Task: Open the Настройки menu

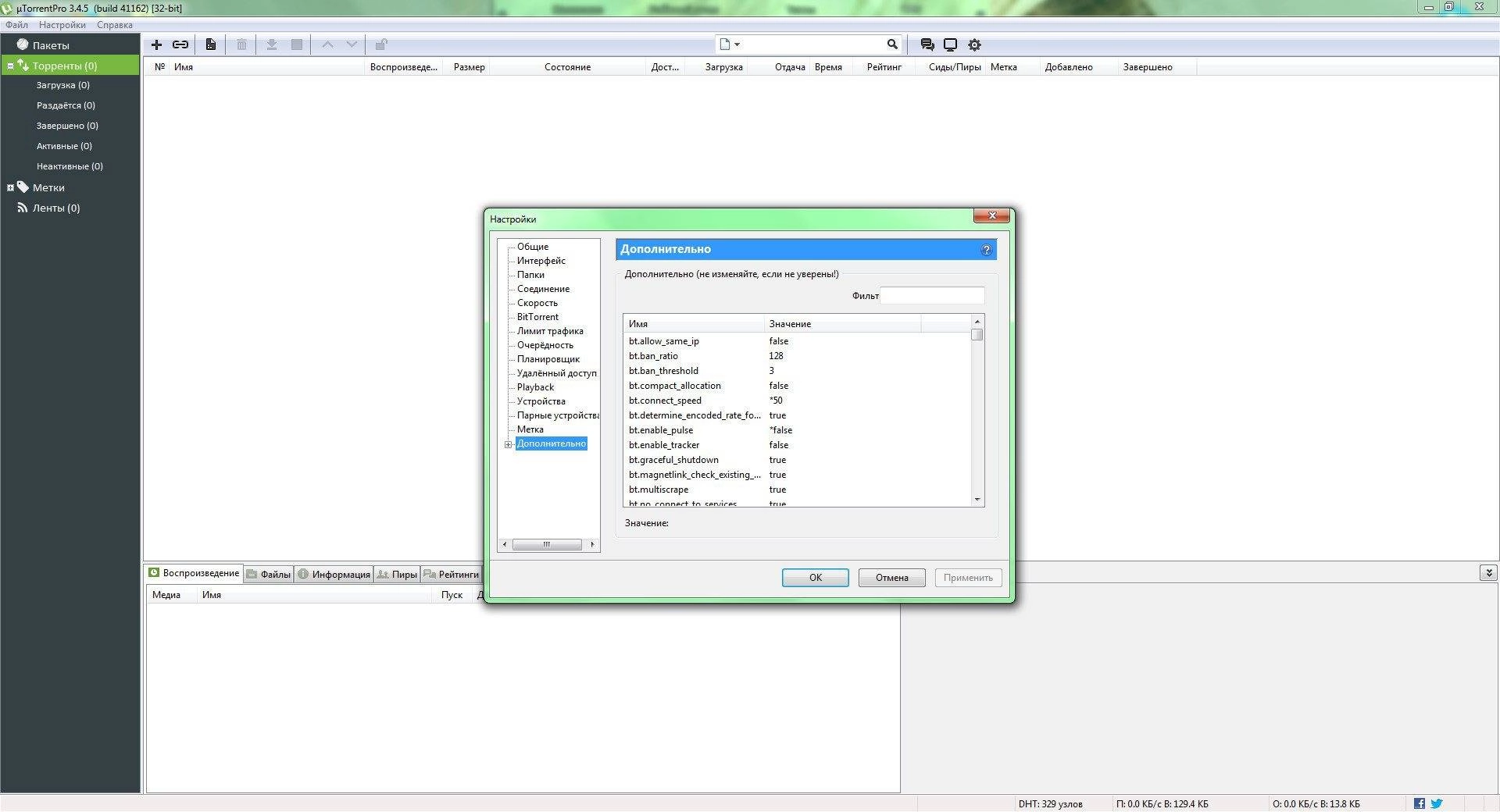Action: 62,24
